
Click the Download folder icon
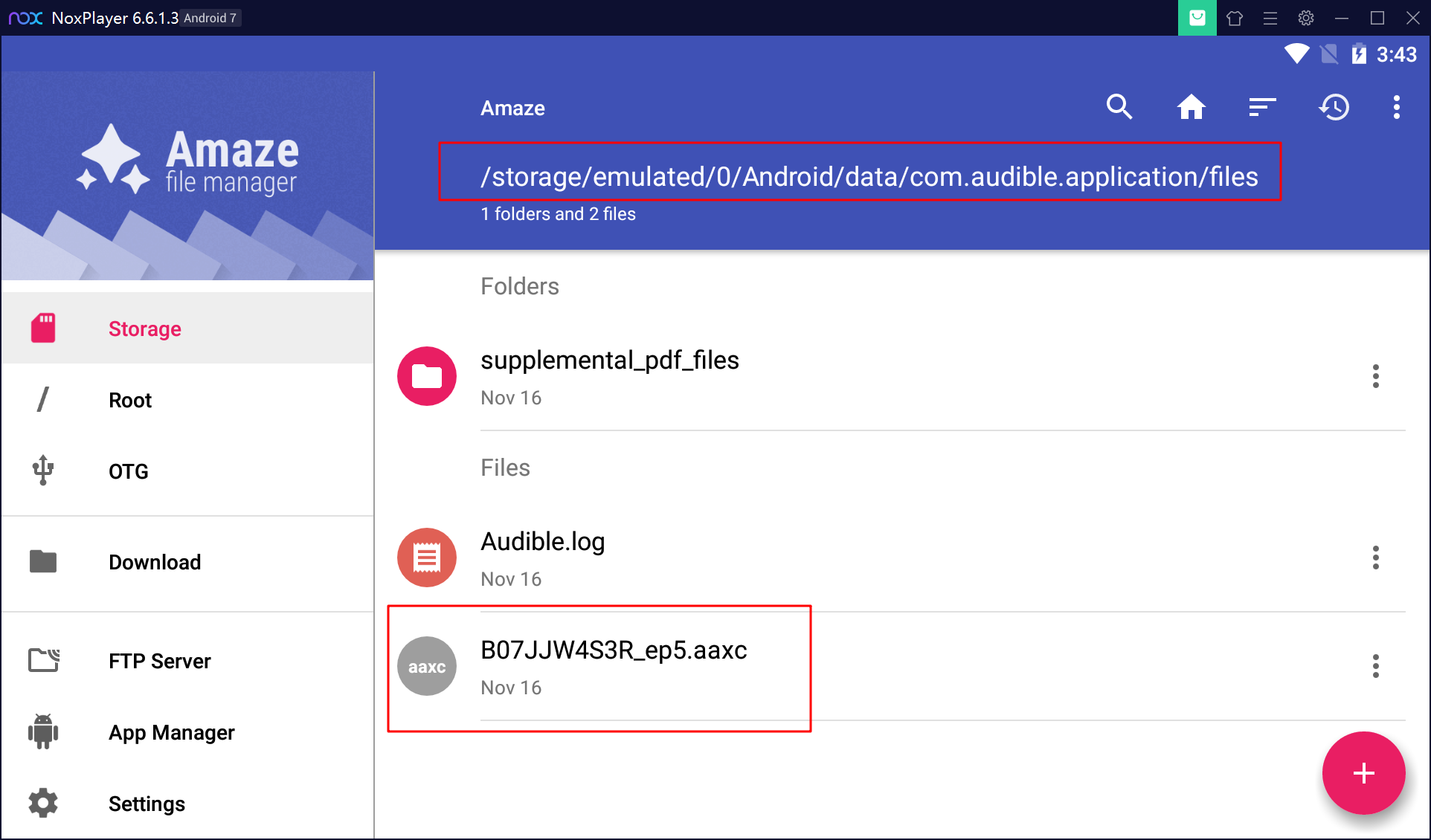(43, 561)
